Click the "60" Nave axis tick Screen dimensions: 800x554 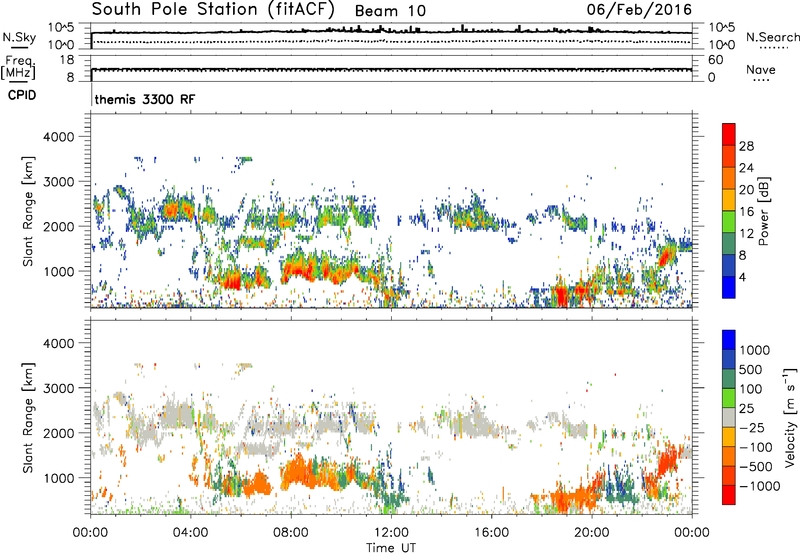tap(715, 60)
